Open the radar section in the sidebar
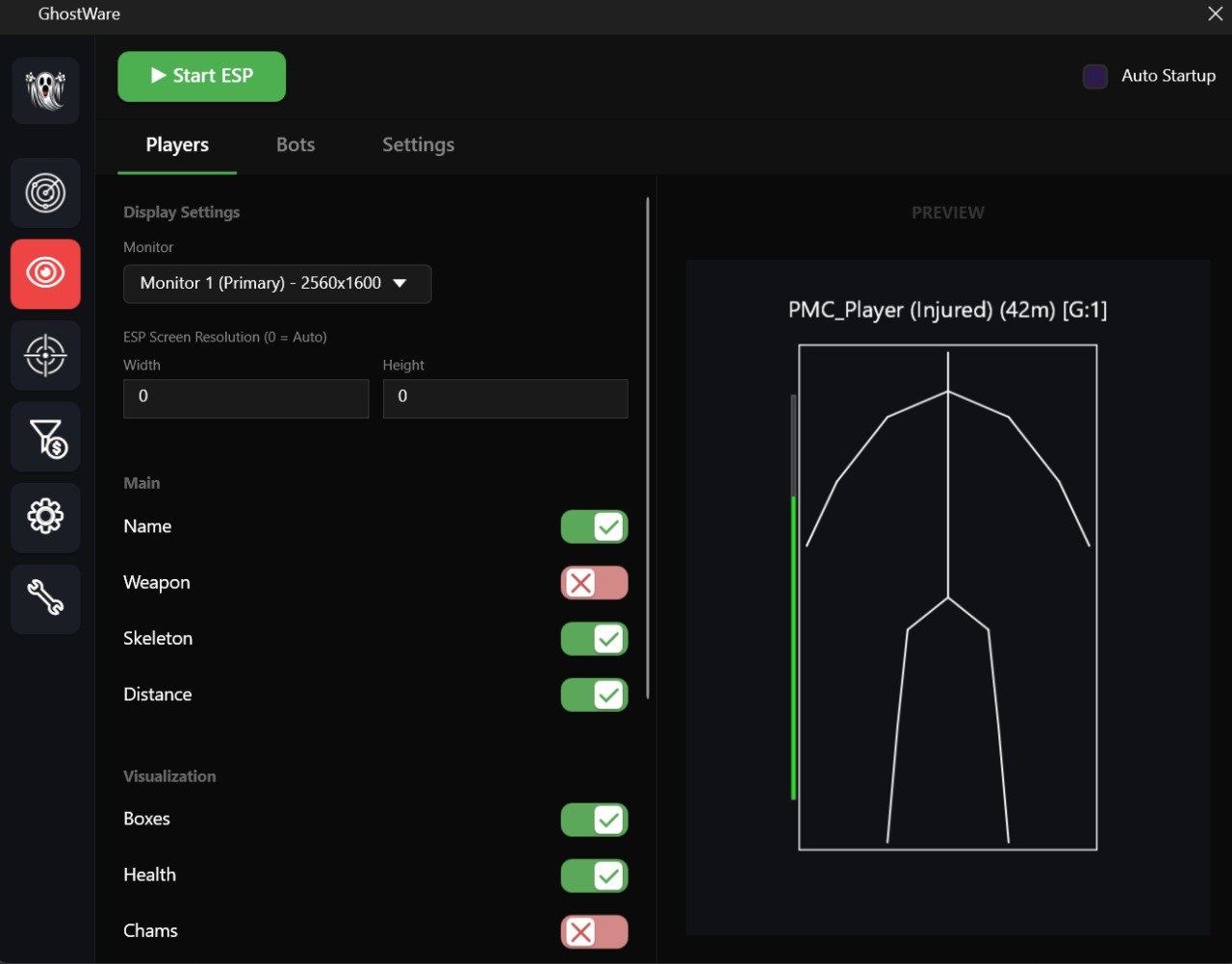This screenshot has width=1232, height=964. click(x=45, y=193)
